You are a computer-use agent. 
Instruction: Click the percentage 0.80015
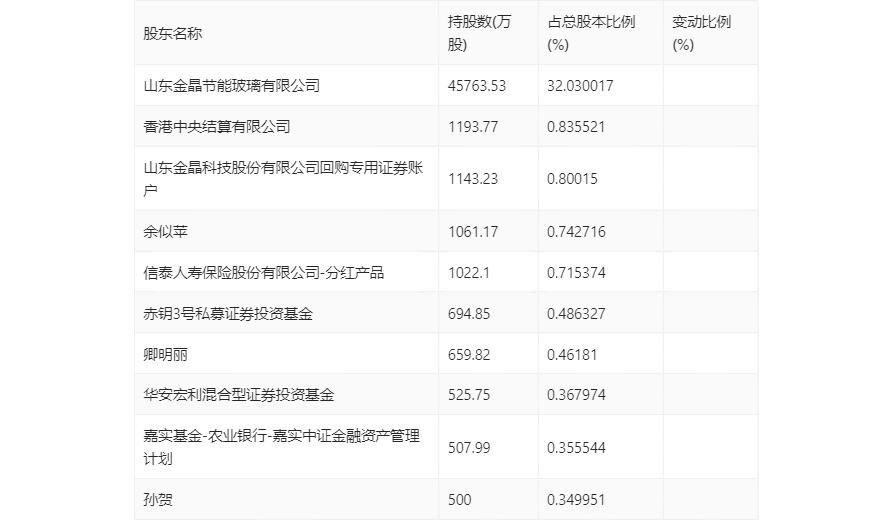pyautogui.click(x=572, y=179)
